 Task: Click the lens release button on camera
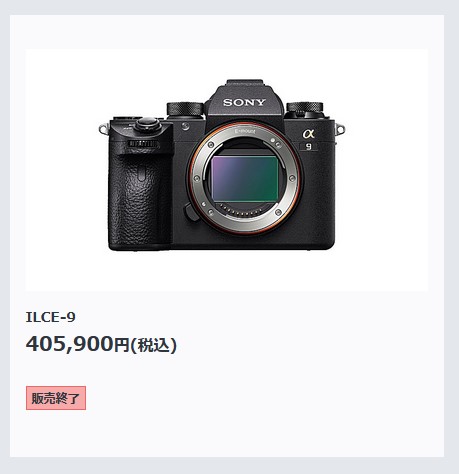pyautogui.click(x=190, y=213)
